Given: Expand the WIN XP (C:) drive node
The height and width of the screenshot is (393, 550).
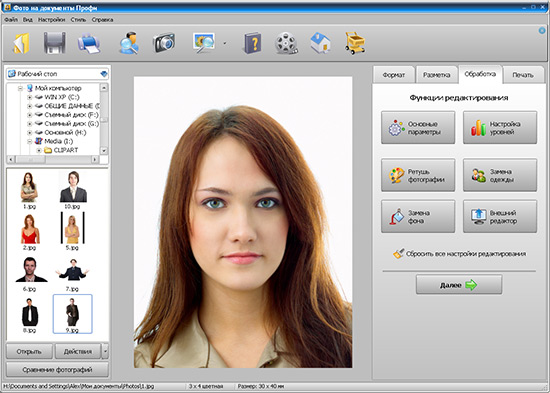Looking at the screenshot, I should coord(29,97).
